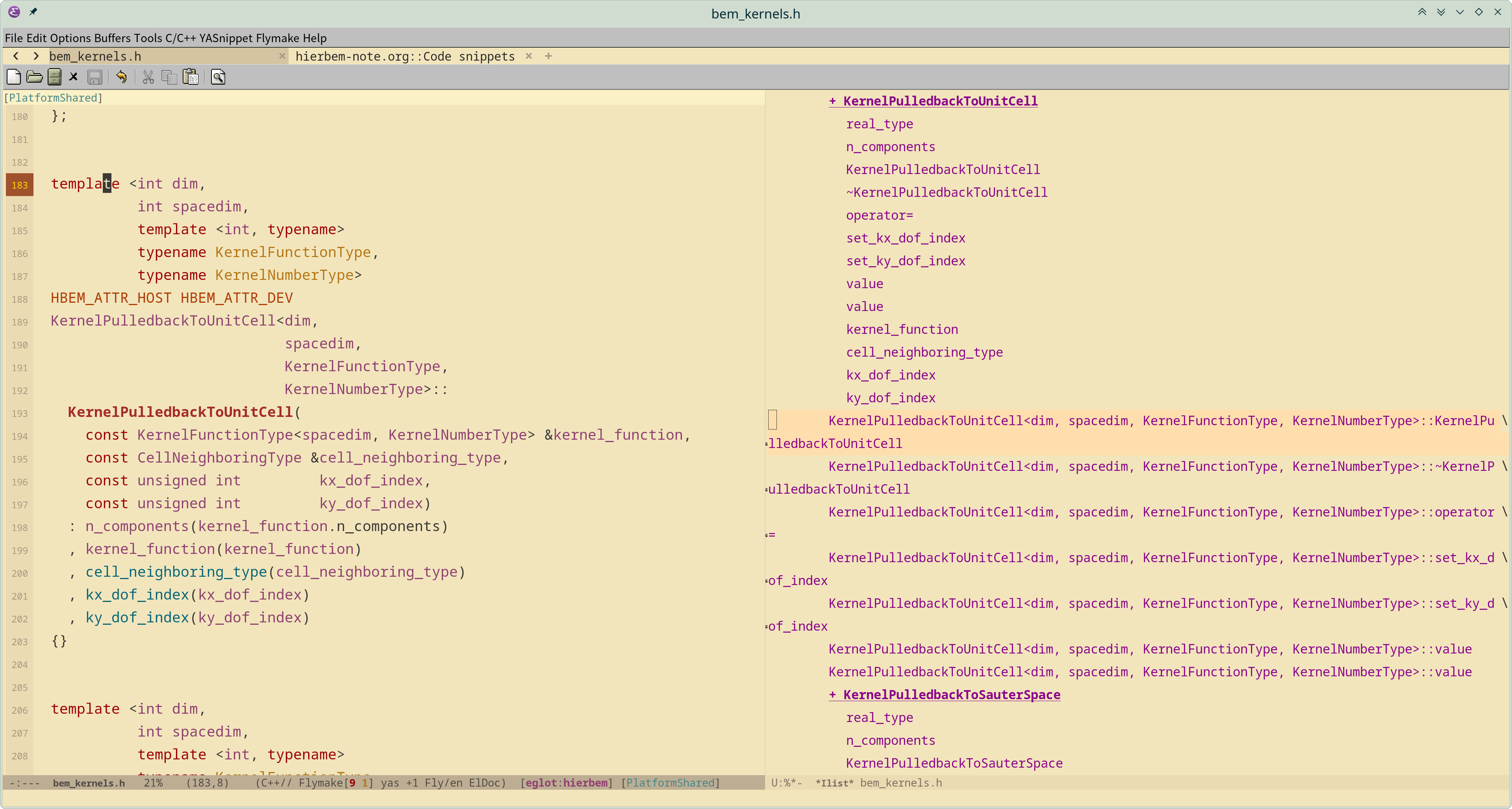Screen dimensions: 1512x809
Task: Click the Cut scissors icon
Action: click(148, 77)
